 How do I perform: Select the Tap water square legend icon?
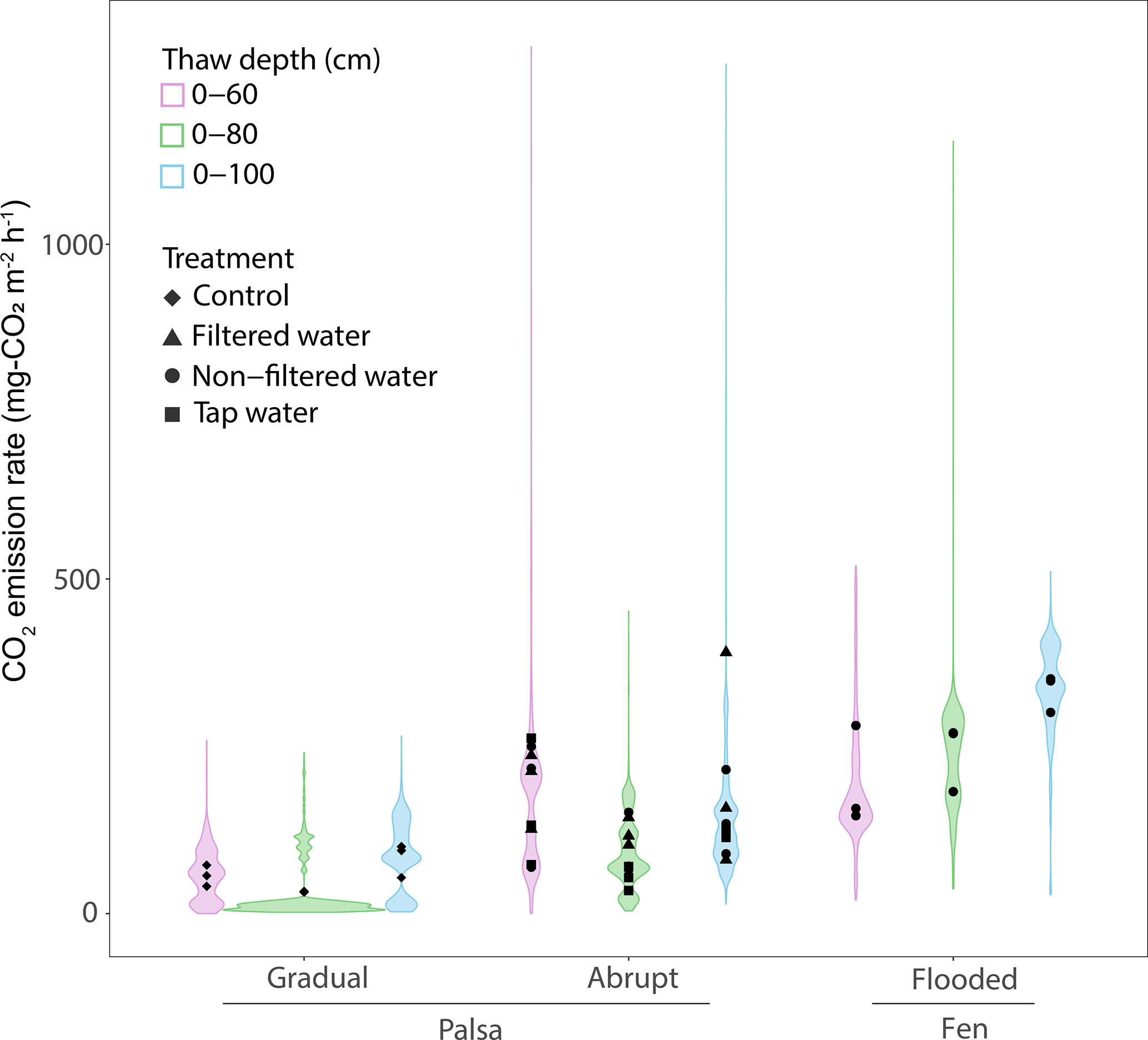coord(172,414)
